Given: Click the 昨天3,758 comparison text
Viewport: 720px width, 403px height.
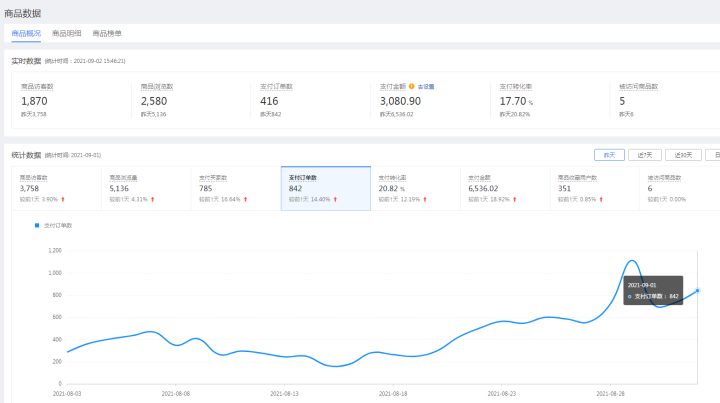Looking at the screenshot, I should [34, 114].
